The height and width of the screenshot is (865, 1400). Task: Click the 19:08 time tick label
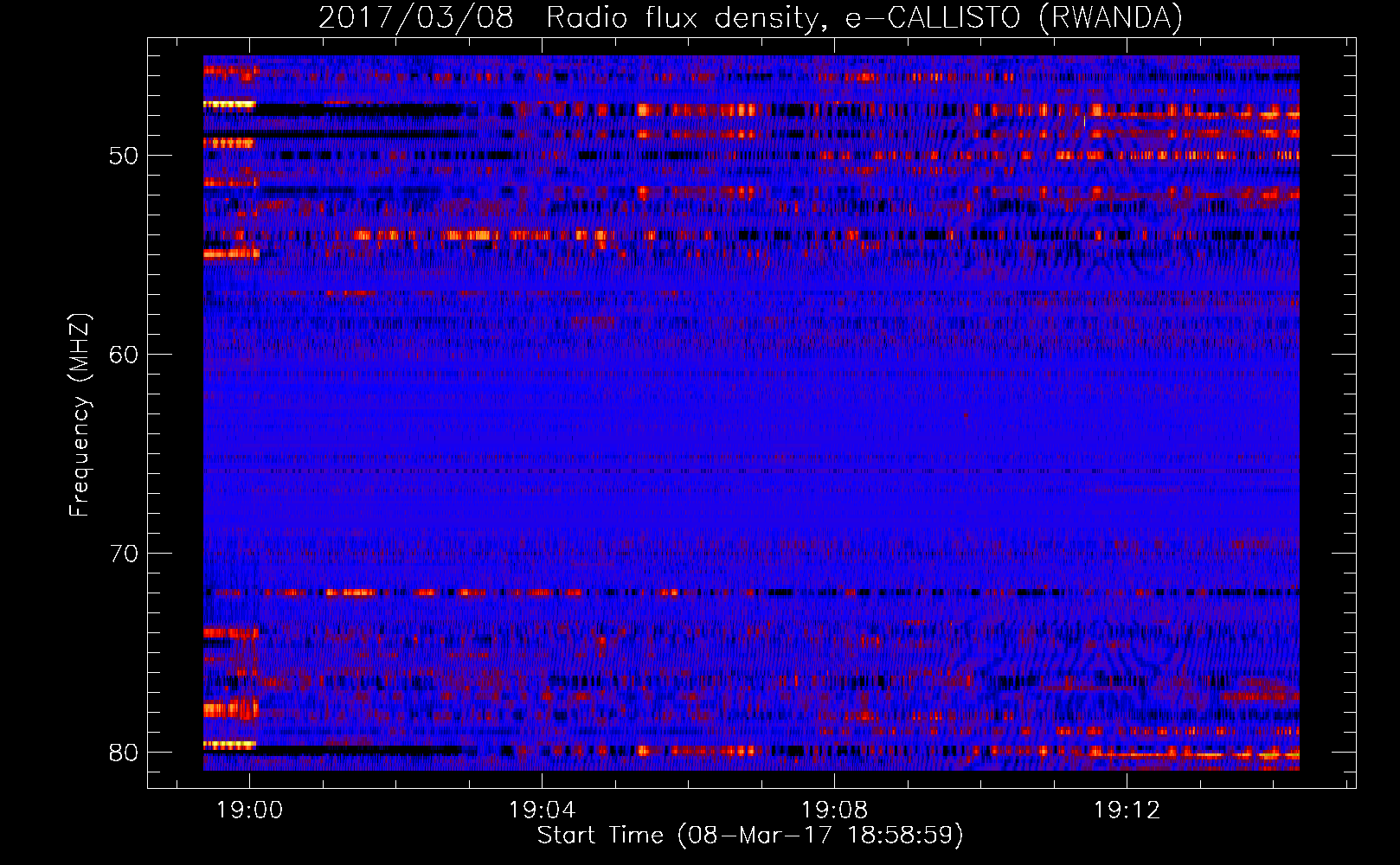point(835,811)
